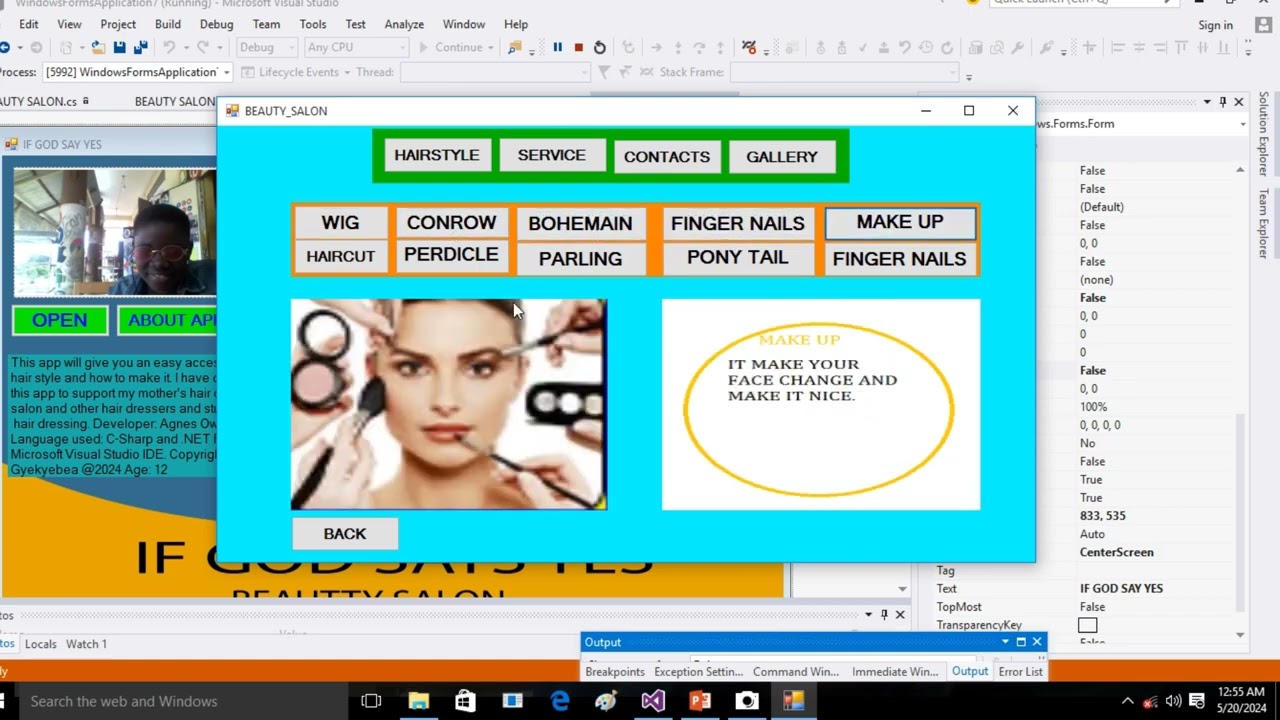Click the Sign in link
The image size is (1280, 720).
pyautogui.click(x=1215, y=25)
